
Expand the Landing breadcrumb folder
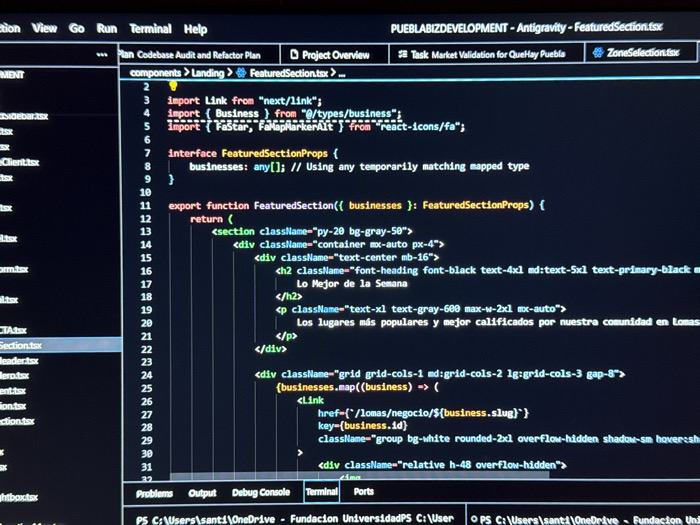tap(208, 73)
